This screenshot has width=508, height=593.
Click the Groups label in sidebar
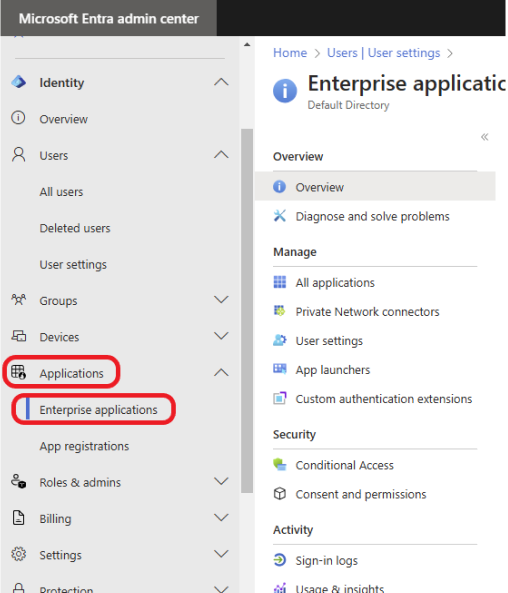pyautogui.click(x=58, y=301)
